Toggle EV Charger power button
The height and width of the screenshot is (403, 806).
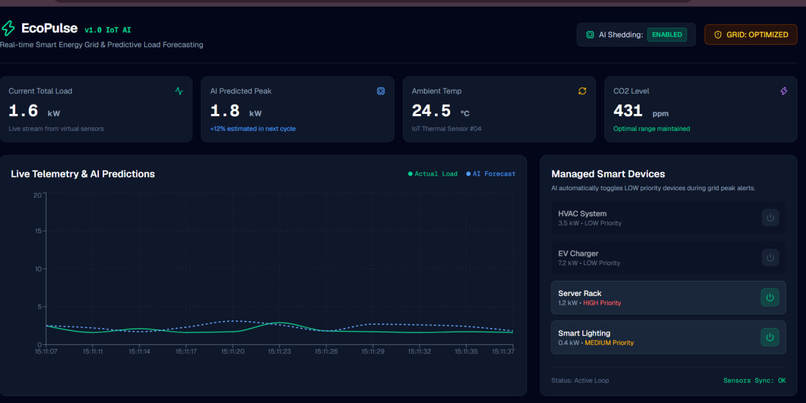770,258
